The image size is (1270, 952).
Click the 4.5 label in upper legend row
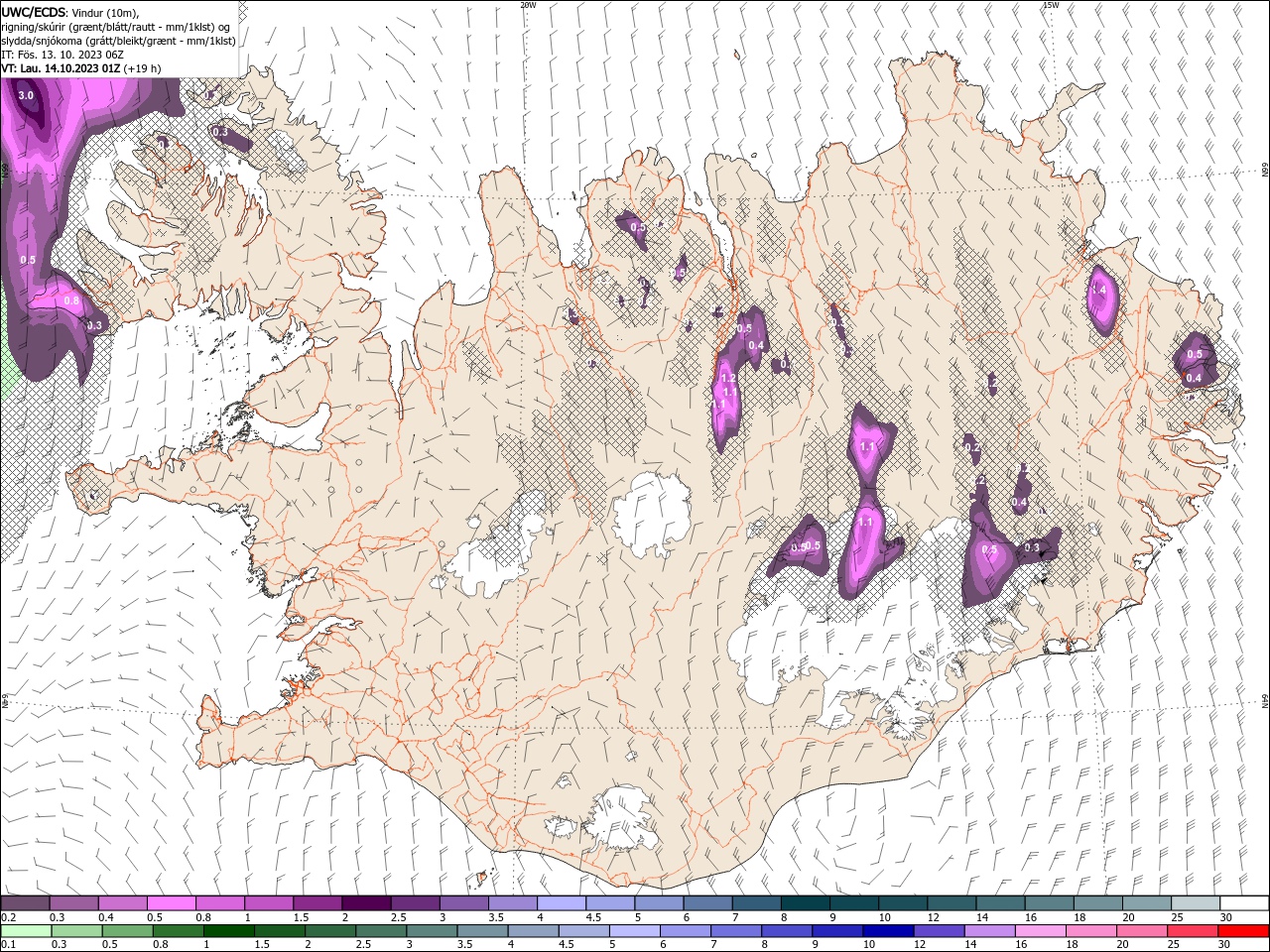(592, 917)
